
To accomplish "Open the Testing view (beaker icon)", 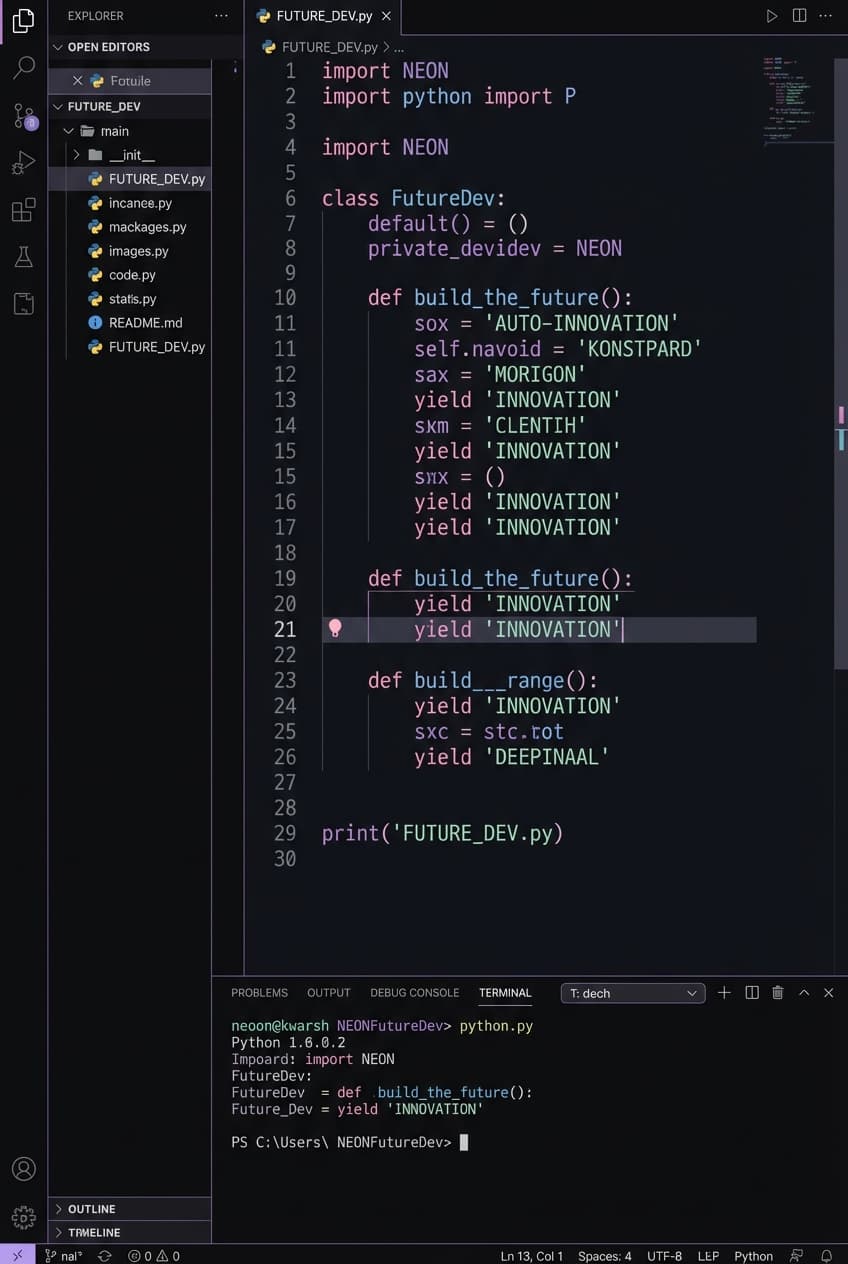I will [22, 257].
